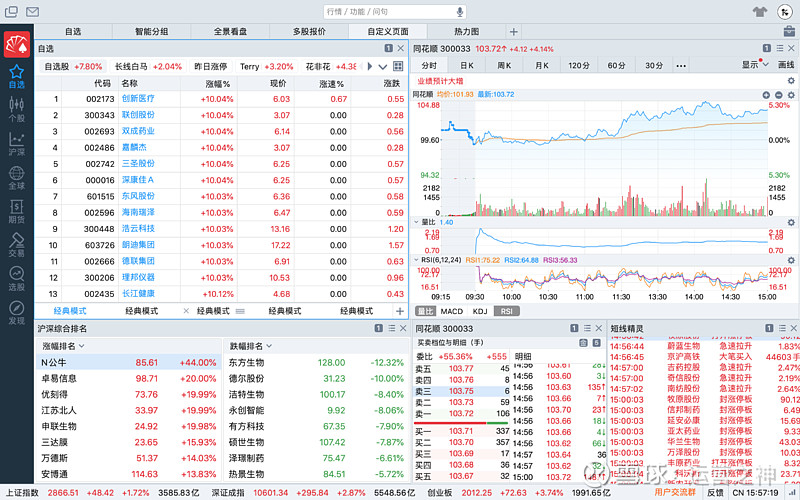Add new page tab with plus icon
This screenshot has height=500, width=800.
tap(513, 32)
